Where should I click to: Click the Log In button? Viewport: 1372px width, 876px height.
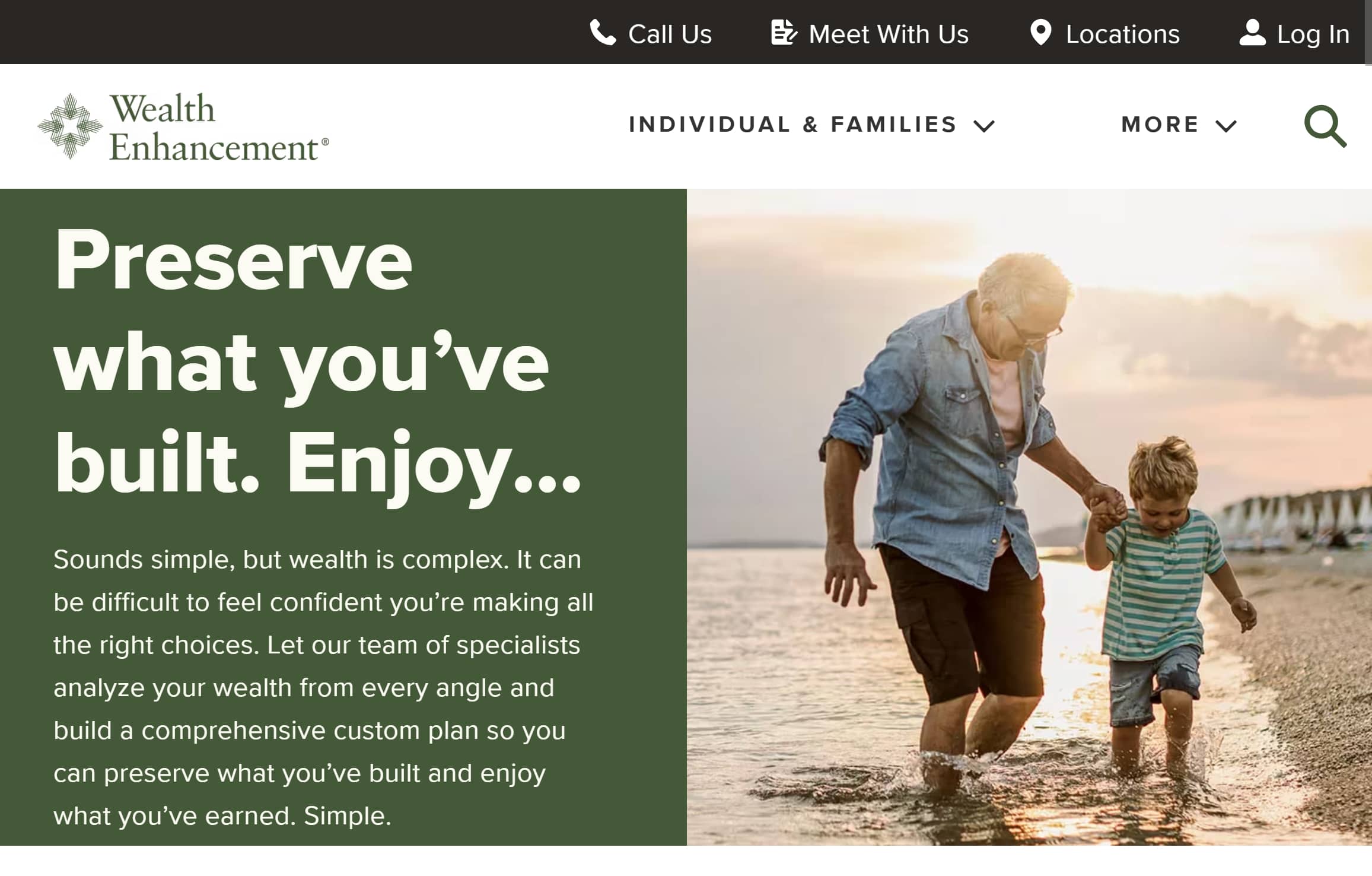1295,33
